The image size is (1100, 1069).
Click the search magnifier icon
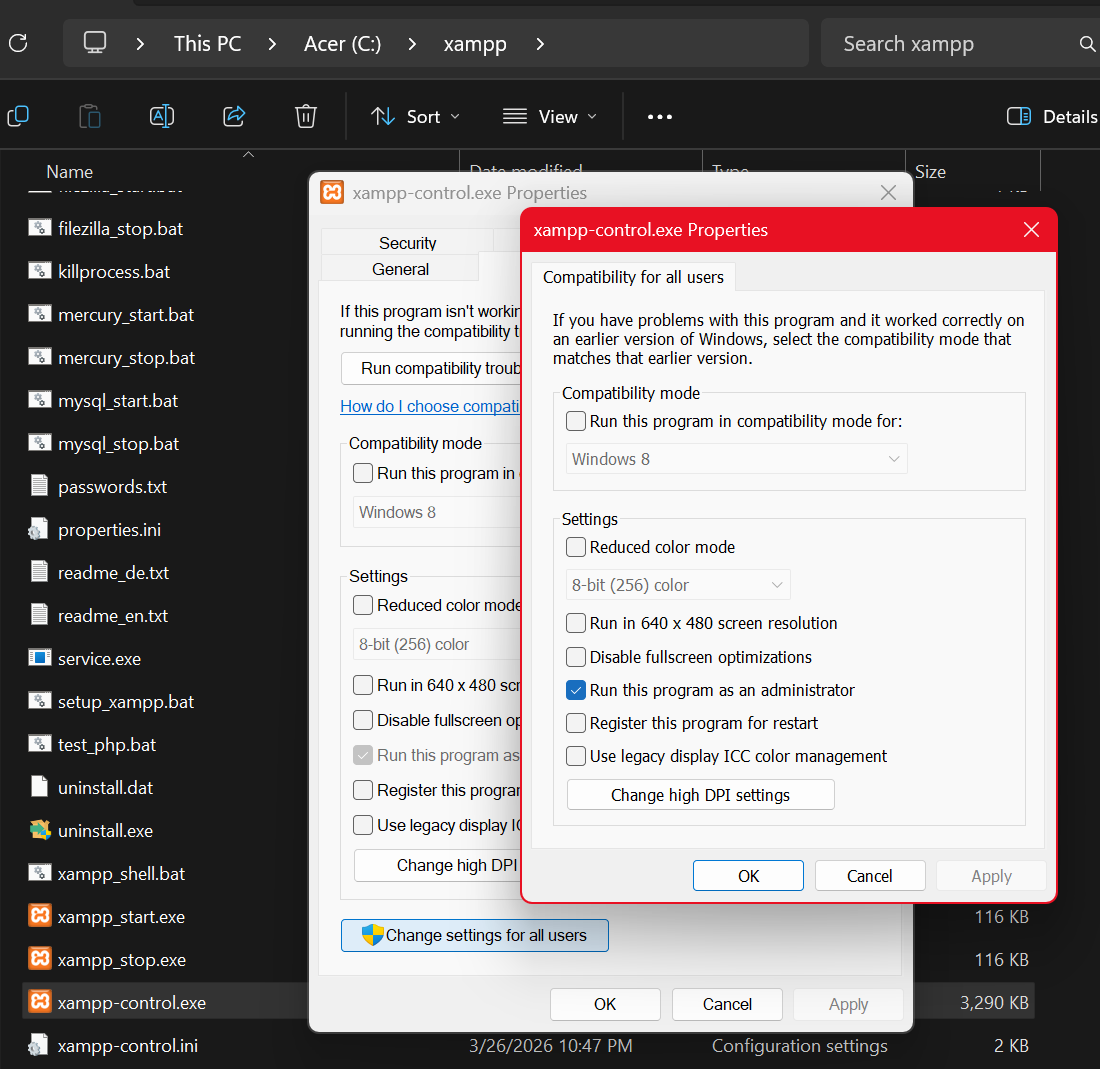(x=1087, y=43)
